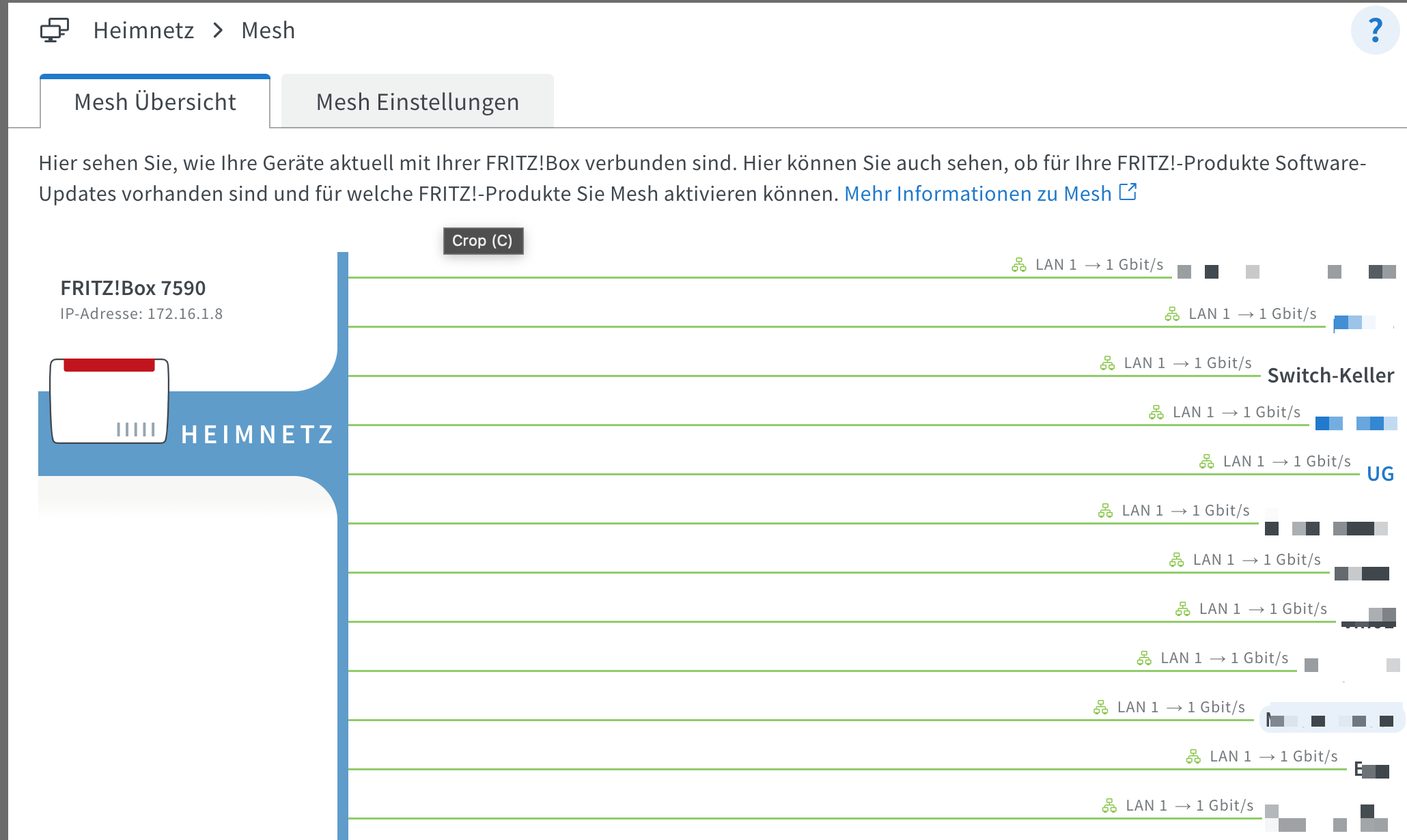This screenshot has width=1407, height=840.
Task: Open help via the question mark icon
Action: click(x=1375, y=31)
